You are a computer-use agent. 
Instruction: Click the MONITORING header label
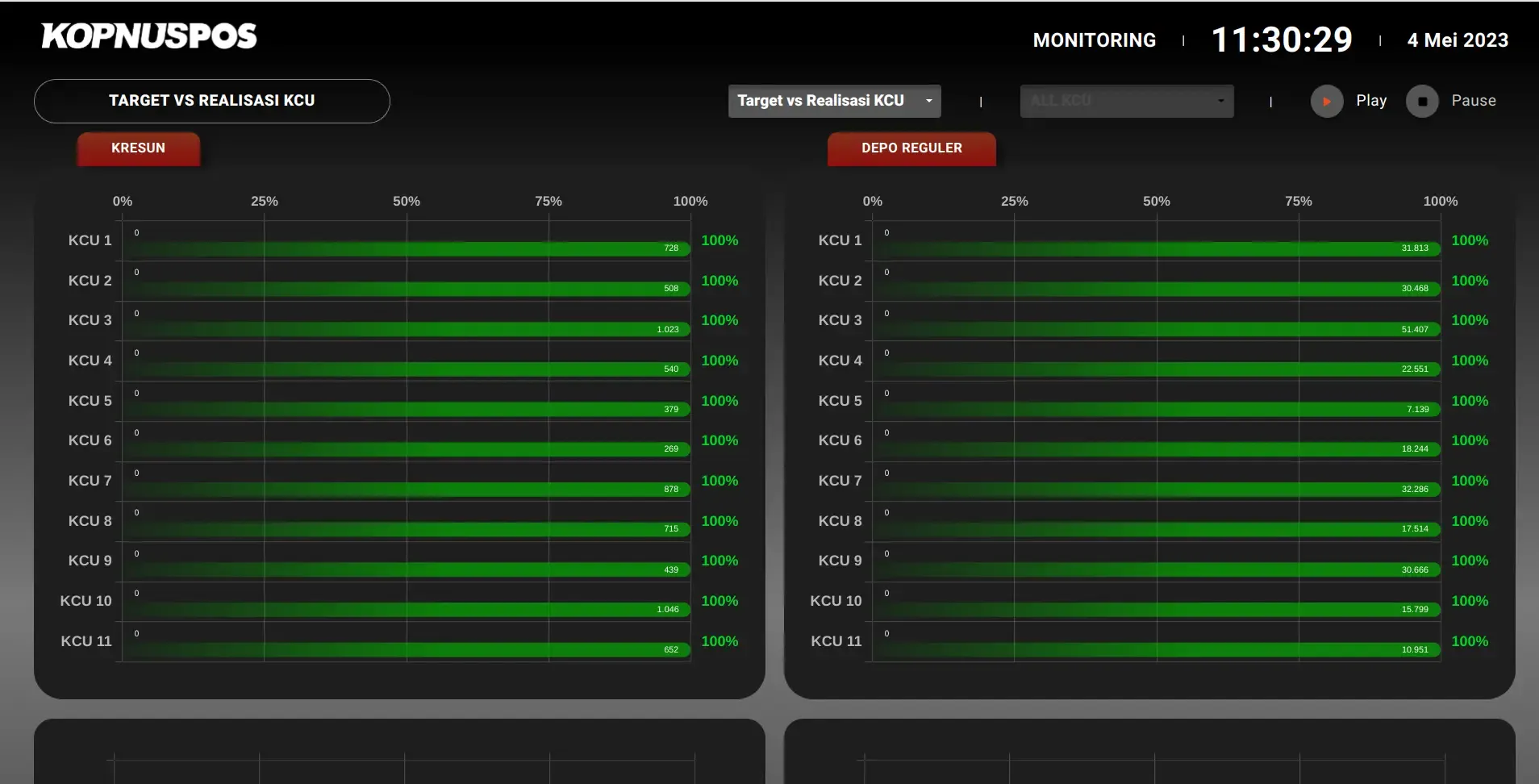pyautogui.click(x=1094, y=40)
